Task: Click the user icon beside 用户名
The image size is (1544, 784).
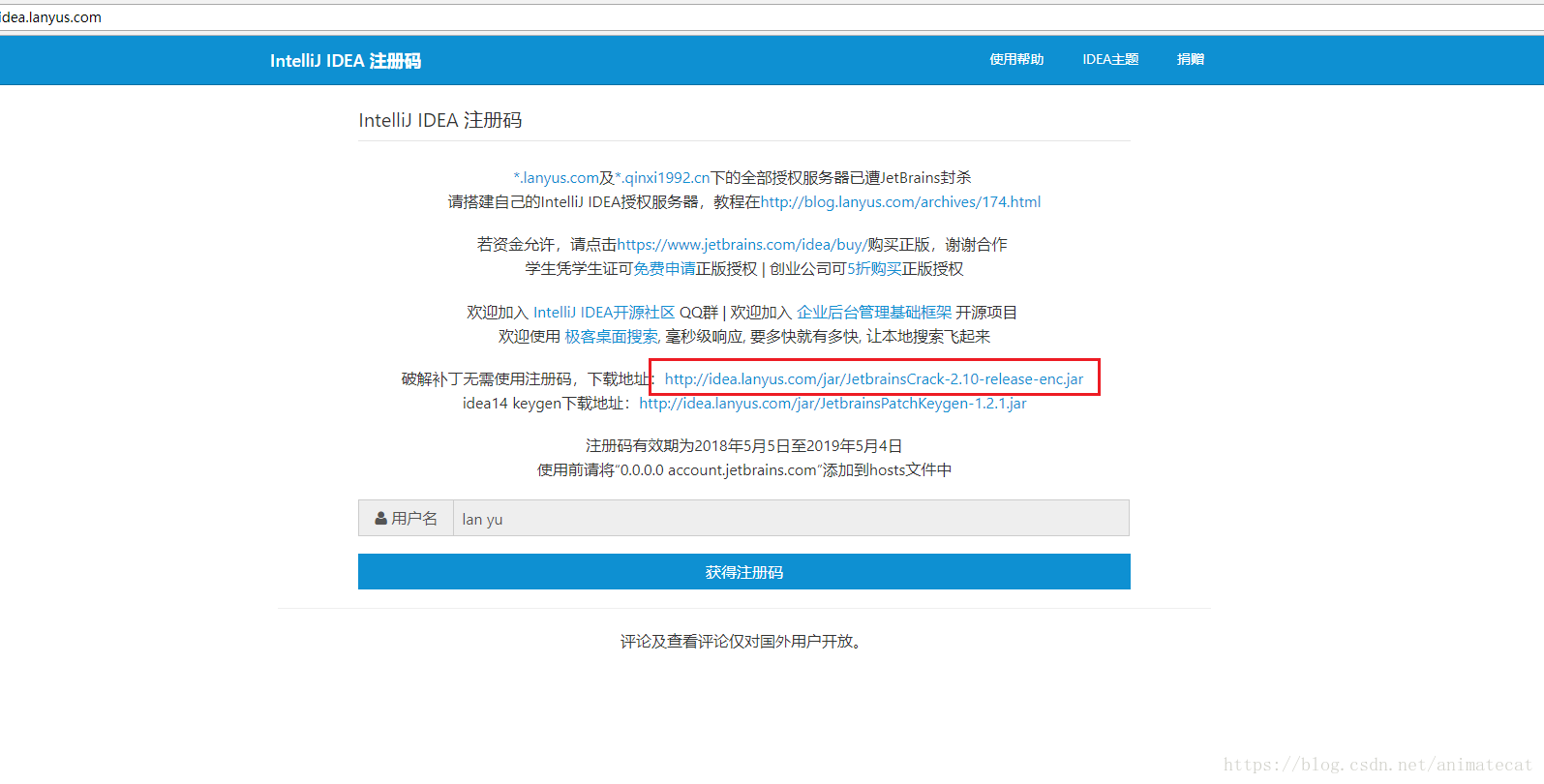Action: (381, 519)
